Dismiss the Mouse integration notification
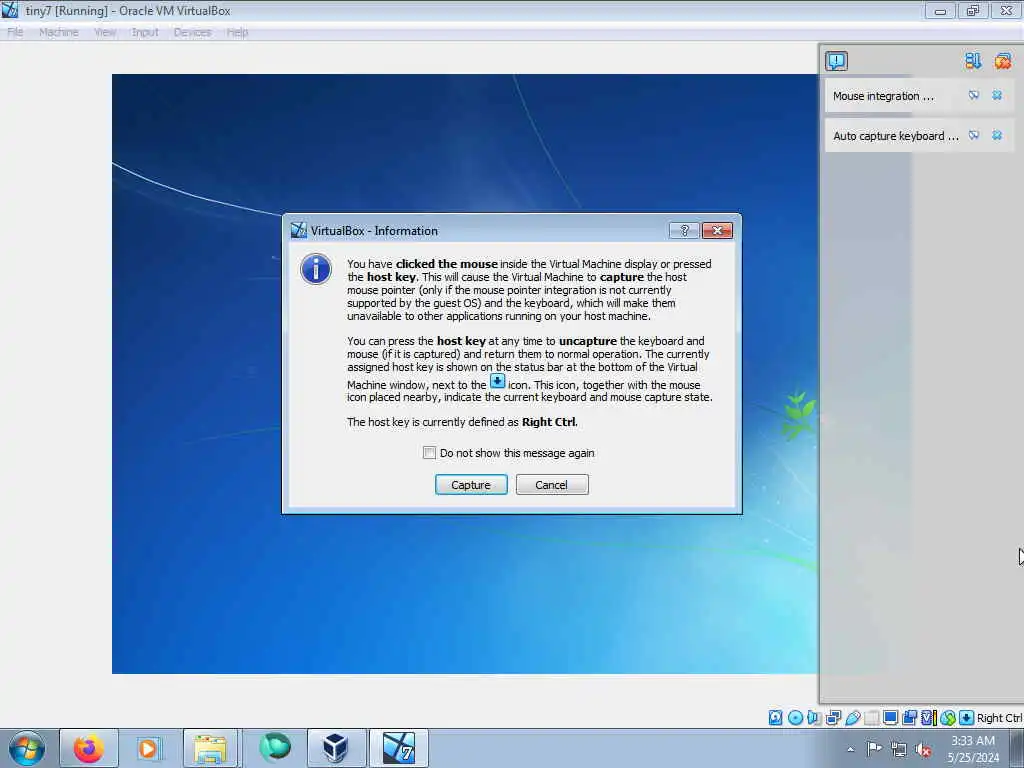 point(997,95)
